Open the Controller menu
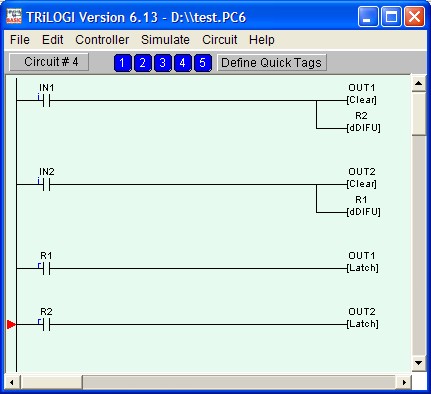This screenshot has height=394, width=431. 102,40
